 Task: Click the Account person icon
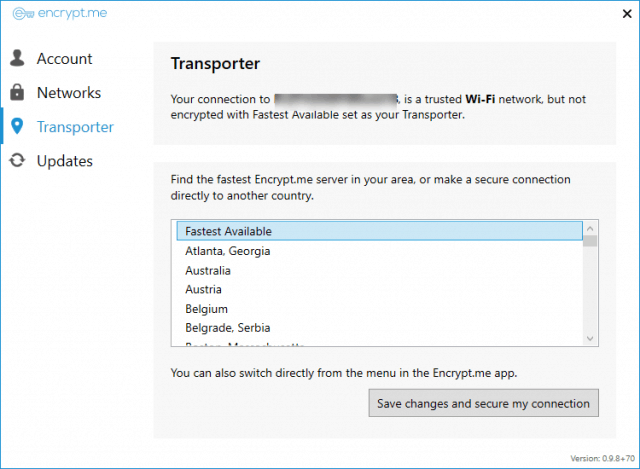point(17,58)
